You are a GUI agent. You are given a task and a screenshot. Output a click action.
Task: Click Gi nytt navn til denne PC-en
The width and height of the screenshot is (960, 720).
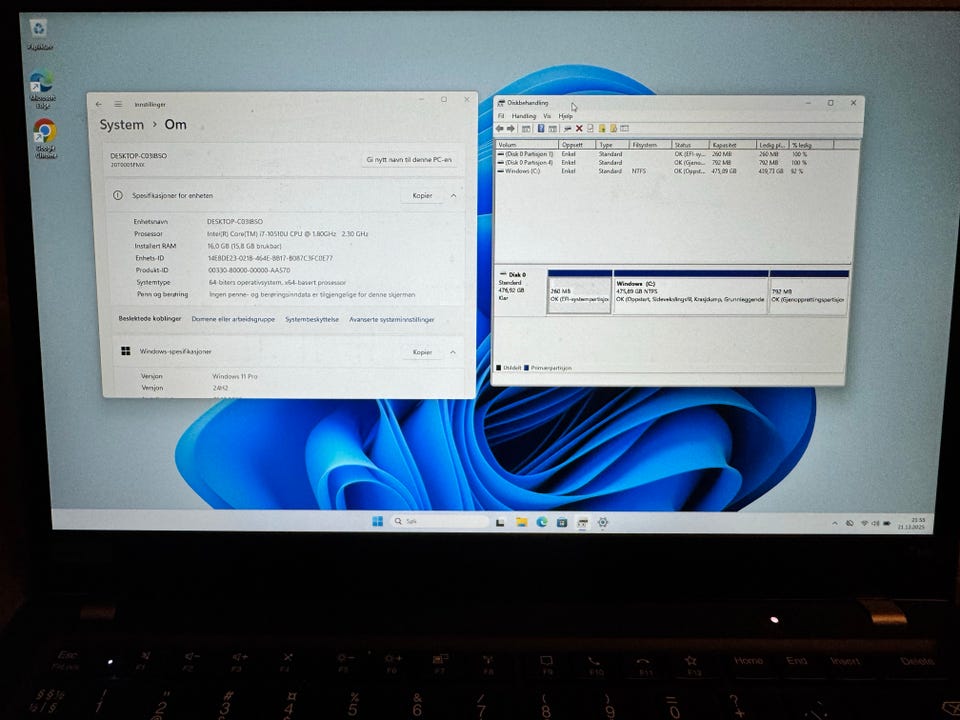[x=409, y=159]
